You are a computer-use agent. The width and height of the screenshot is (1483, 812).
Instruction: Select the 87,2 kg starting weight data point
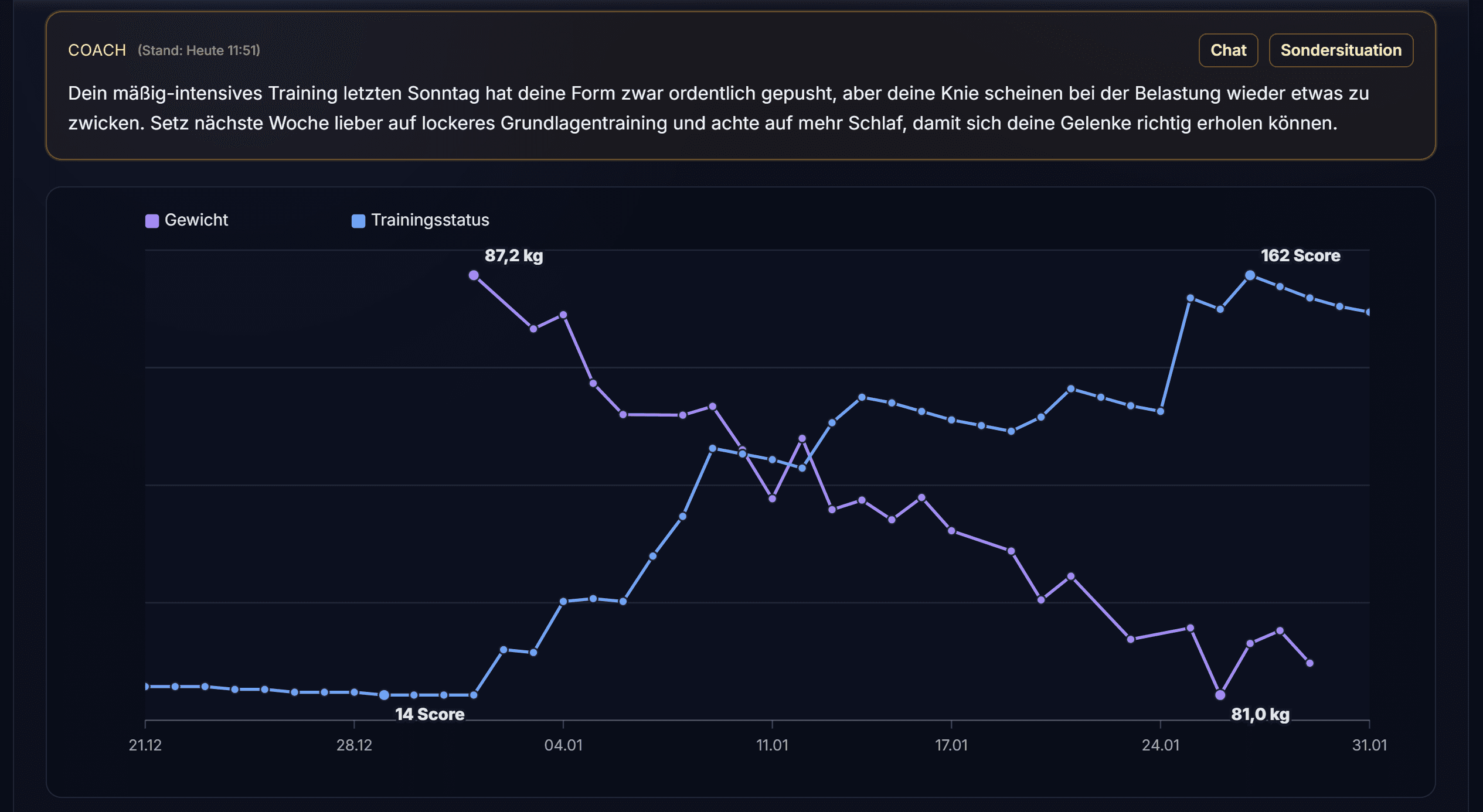(x=473, y=274)
